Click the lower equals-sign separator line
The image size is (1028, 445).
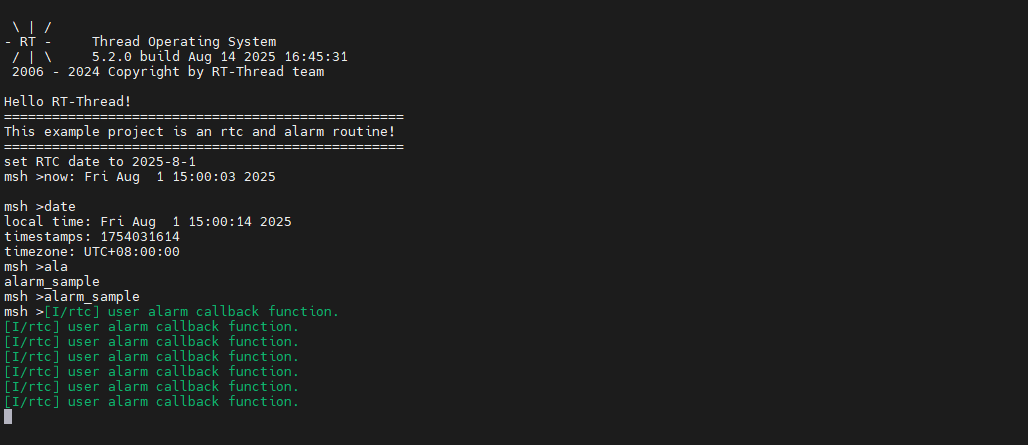203,147
